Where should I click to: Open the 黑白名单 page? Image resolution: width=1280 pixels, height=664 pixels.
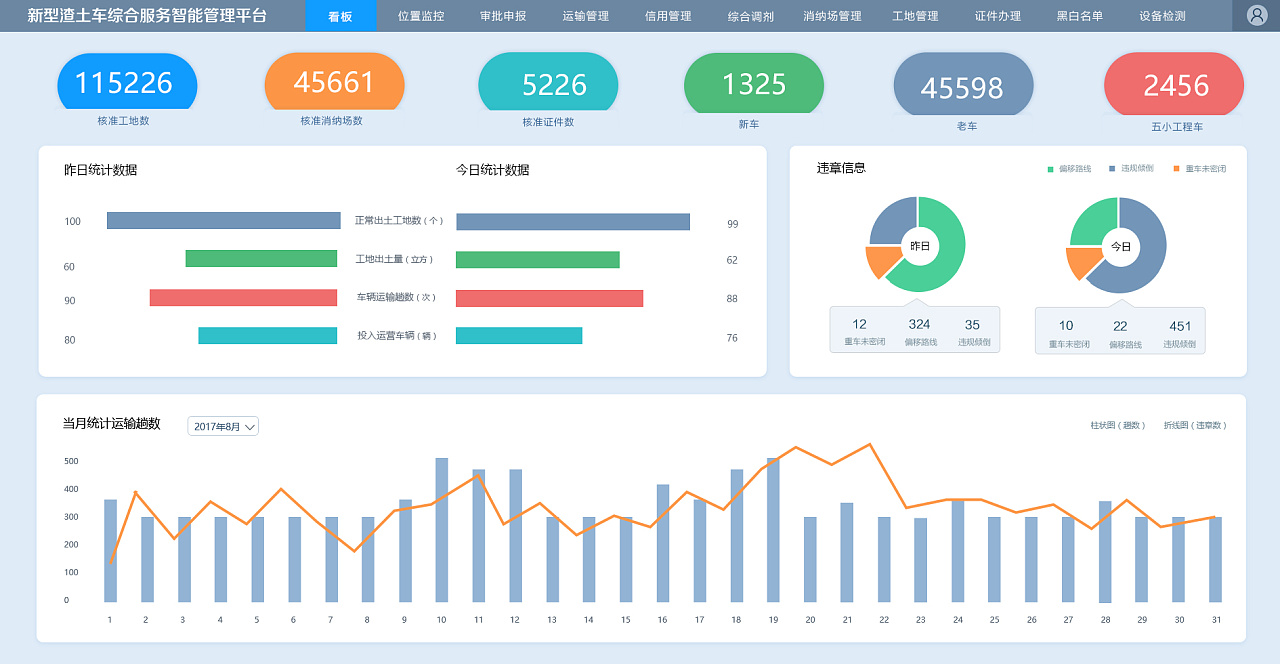1080,16
